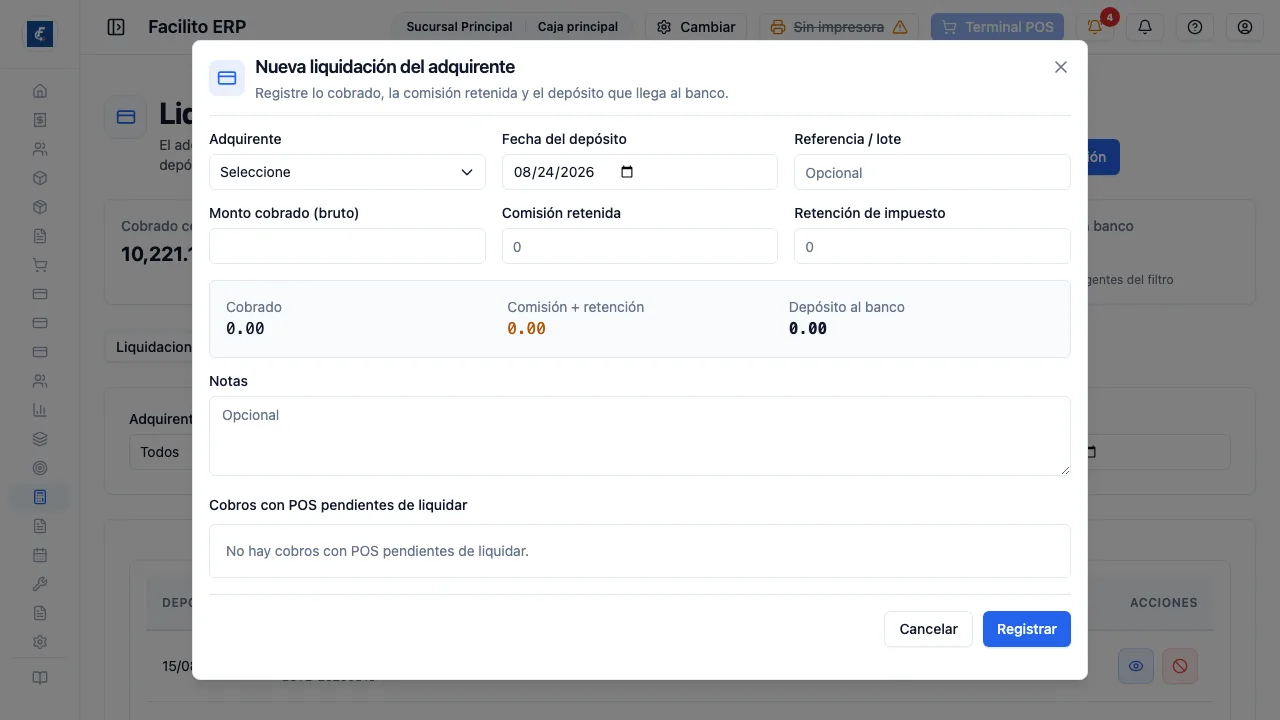Click the Facilito ERP title text

pos(197,27)
